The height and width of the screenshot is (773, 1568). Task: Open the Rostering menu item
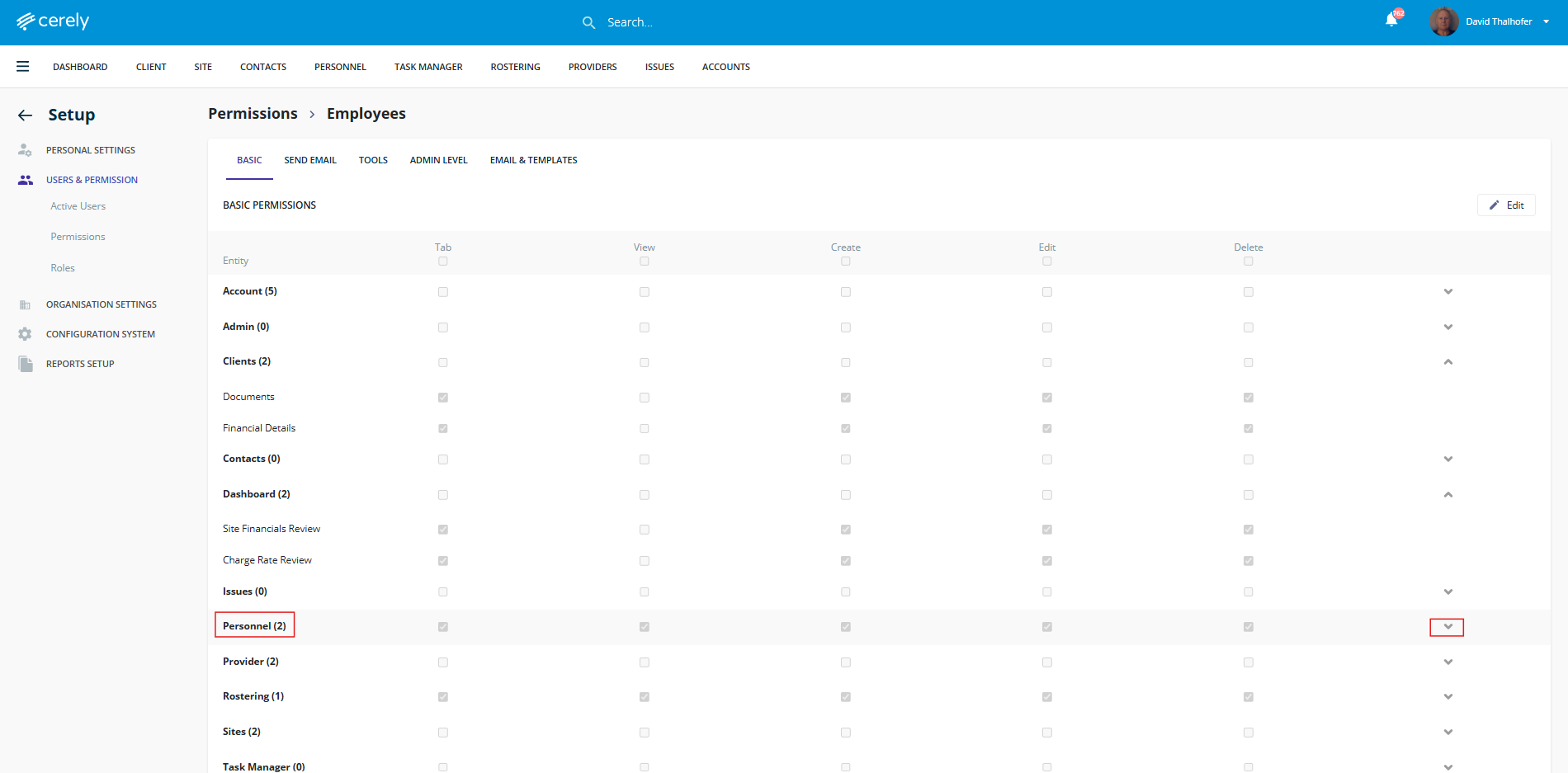515,67
